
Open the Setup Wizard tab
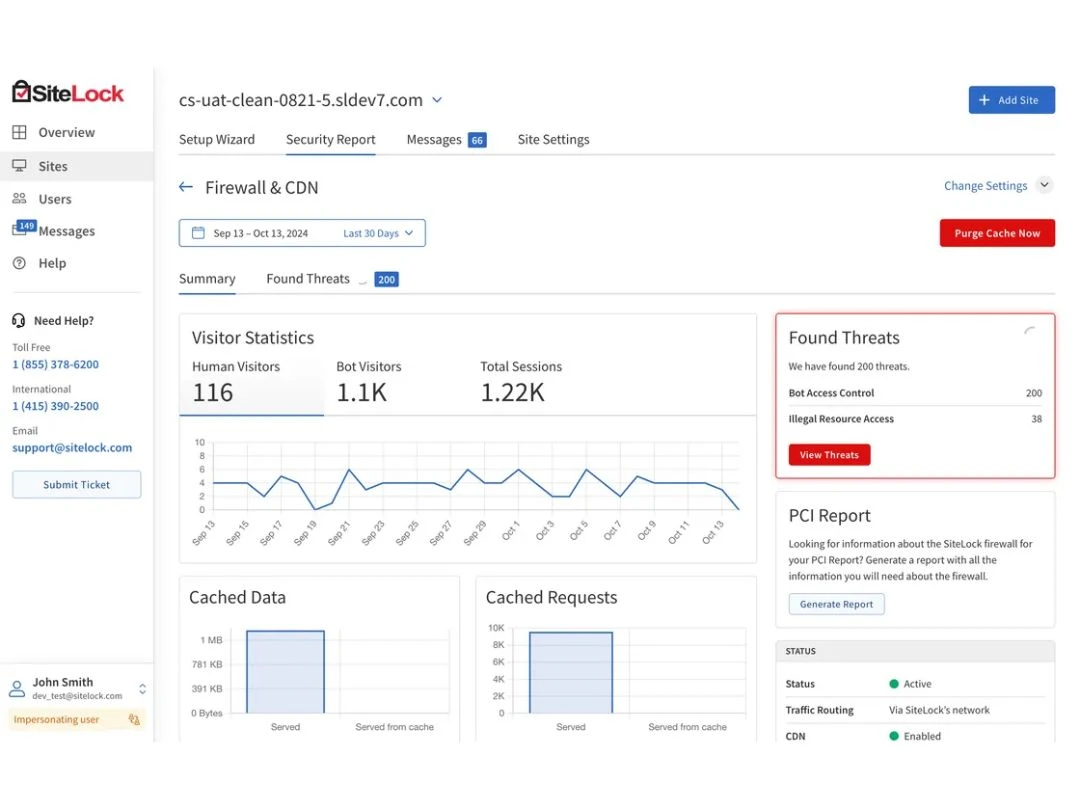pyautogui.click(x=217, y=140)
